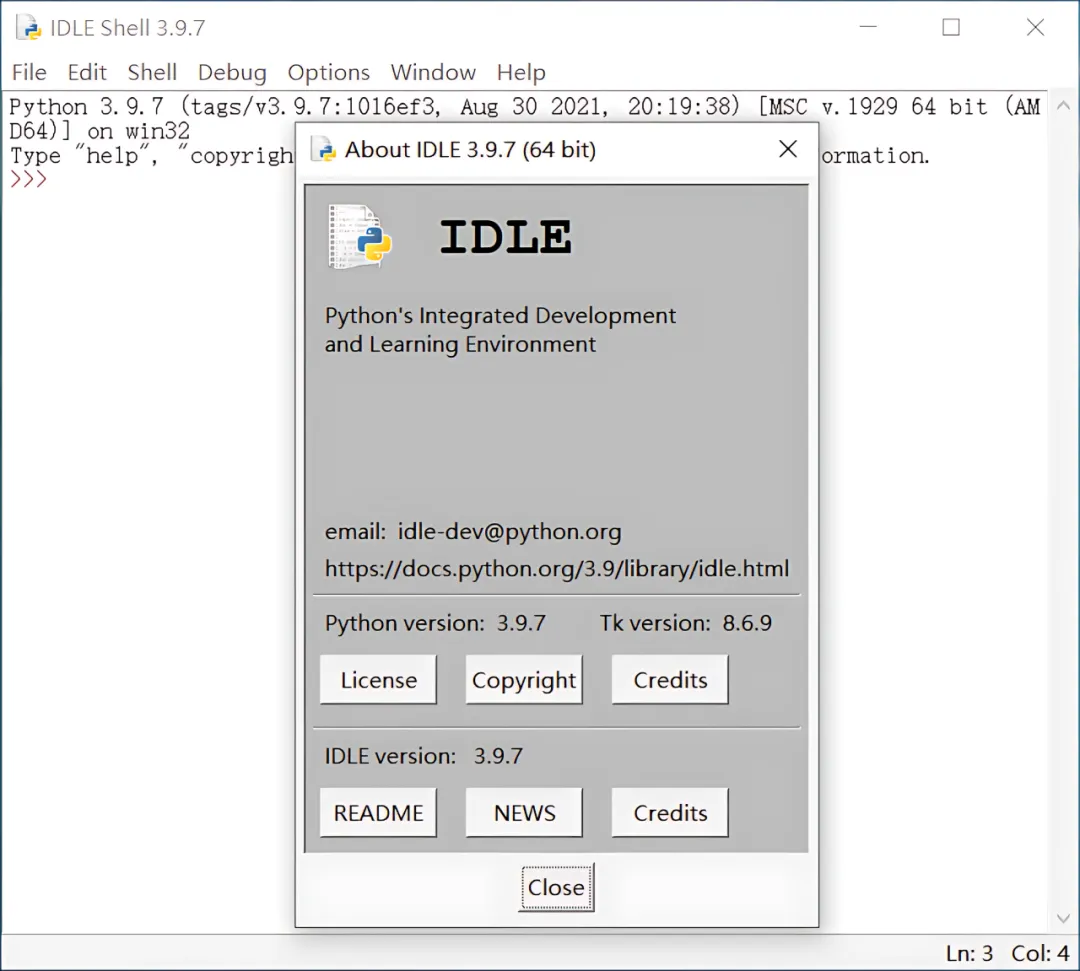This screenshot has height=971, width=1080.
Task: Show Python Copyright information
Action: tap(524, 680)
